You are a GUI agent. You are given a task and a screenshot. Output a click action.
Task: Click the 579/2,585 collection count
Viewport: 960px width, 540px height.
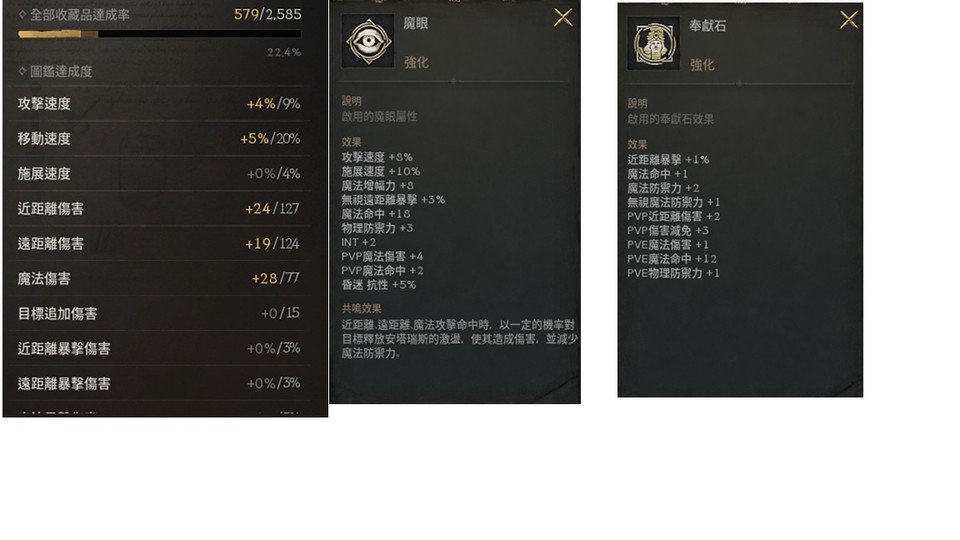click(268, 14)
